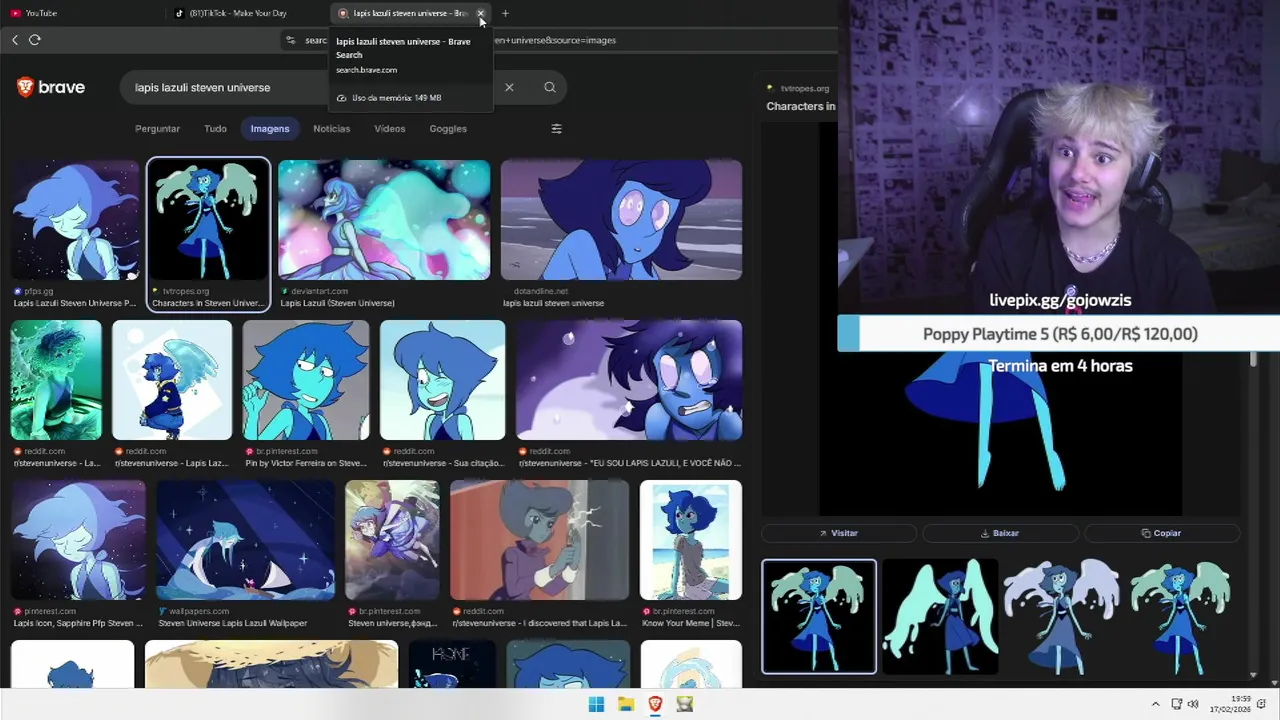Go back using the browser back arrow
This screenshot has width=1280, height=720.
pyautogui.click(x=15, y=40)
